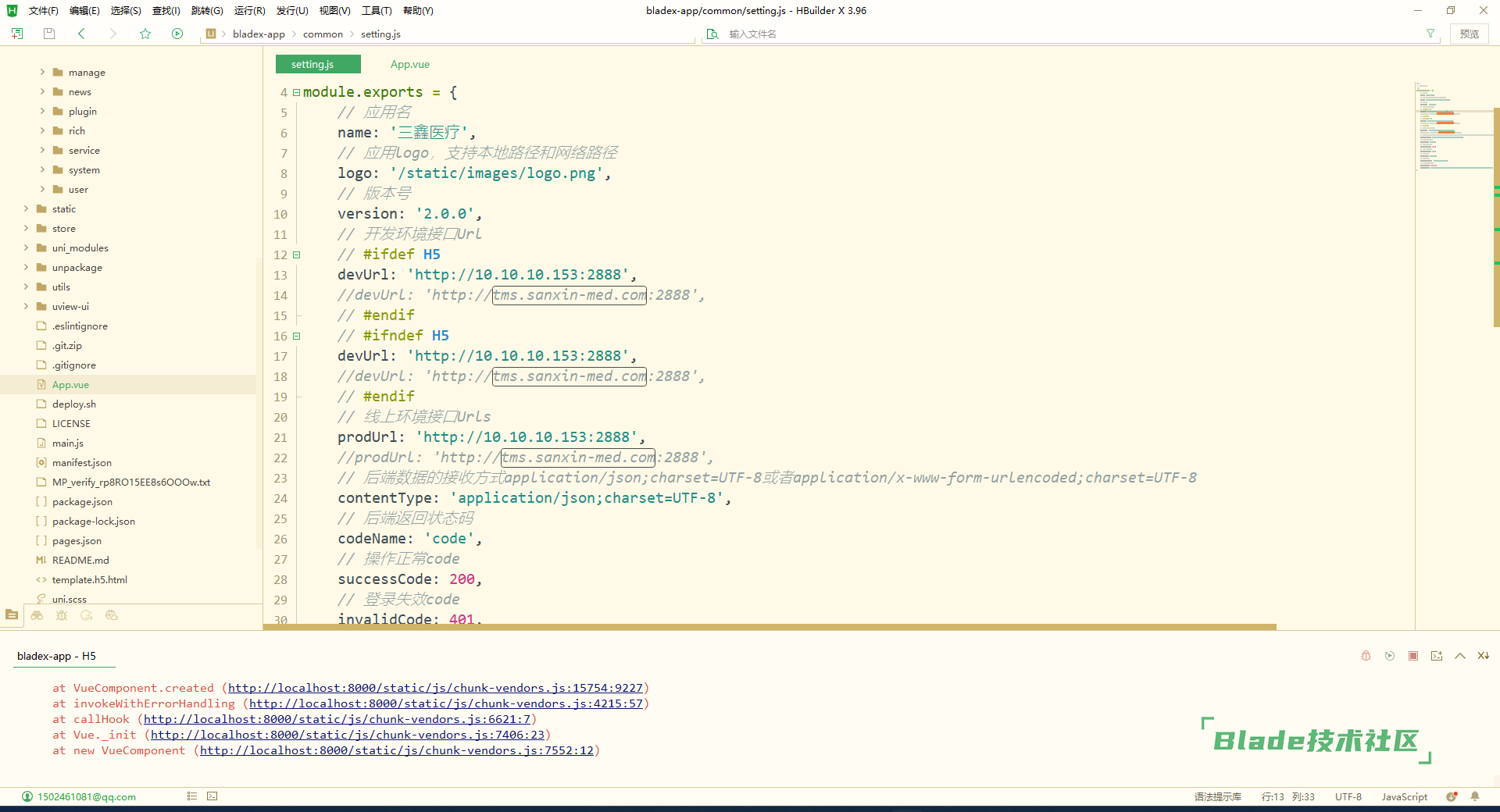1500x812 pixels.
Task: Click the JavaScript language status entry
Action: (x=1404, y=796)
